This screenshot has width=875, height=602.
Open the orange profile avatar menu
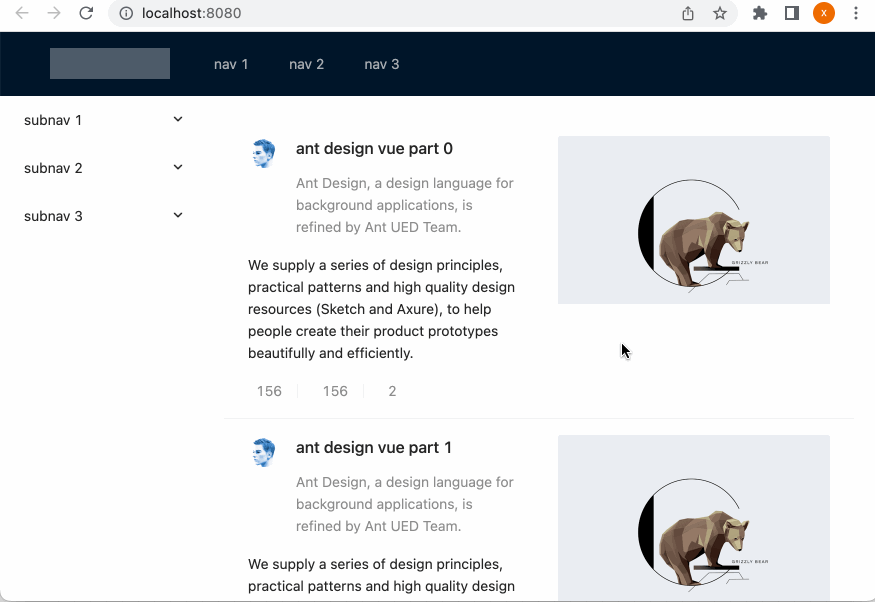point(824,13)
